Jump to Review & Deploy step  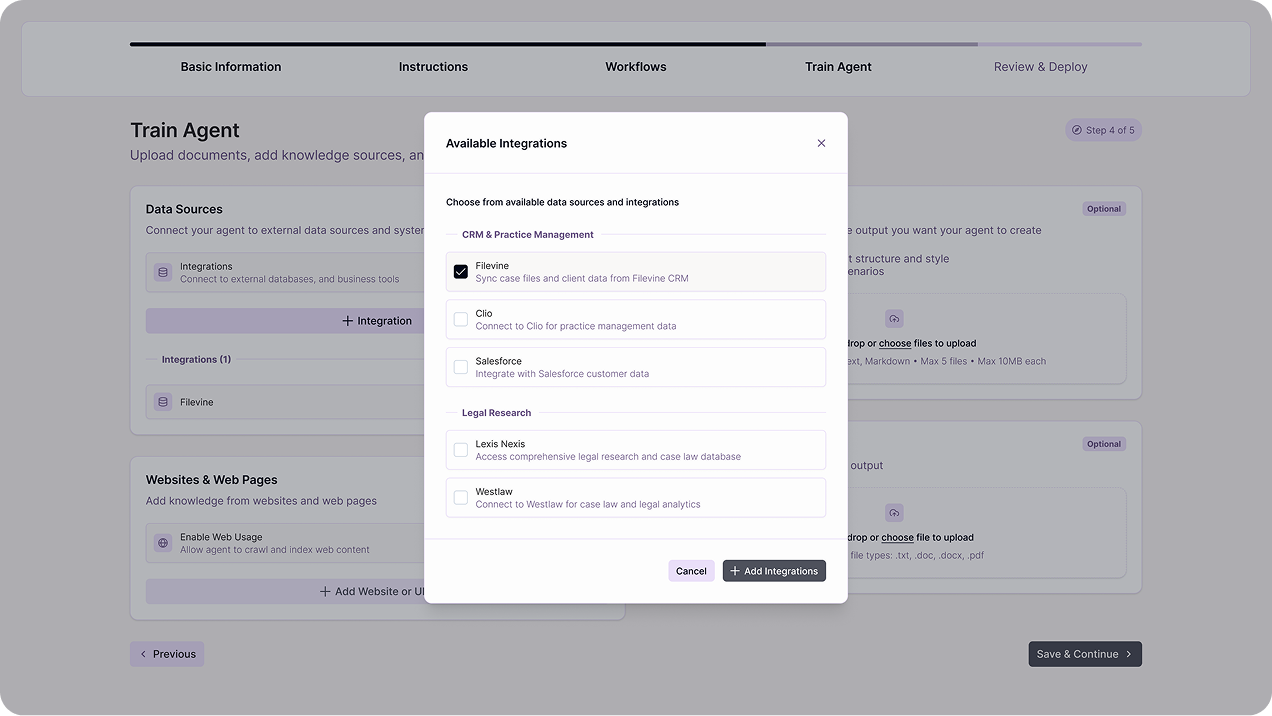1040,67
